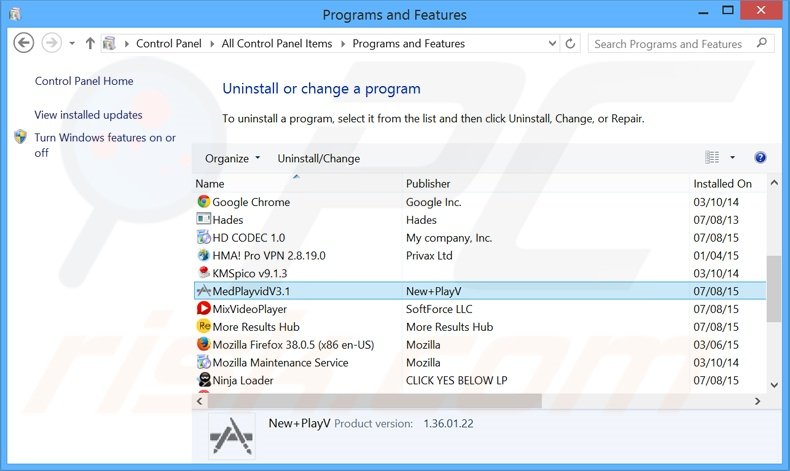Click Google Inc. publisher cell
The width and height of the screenshot is (790, 471).
tap(434, 202)
